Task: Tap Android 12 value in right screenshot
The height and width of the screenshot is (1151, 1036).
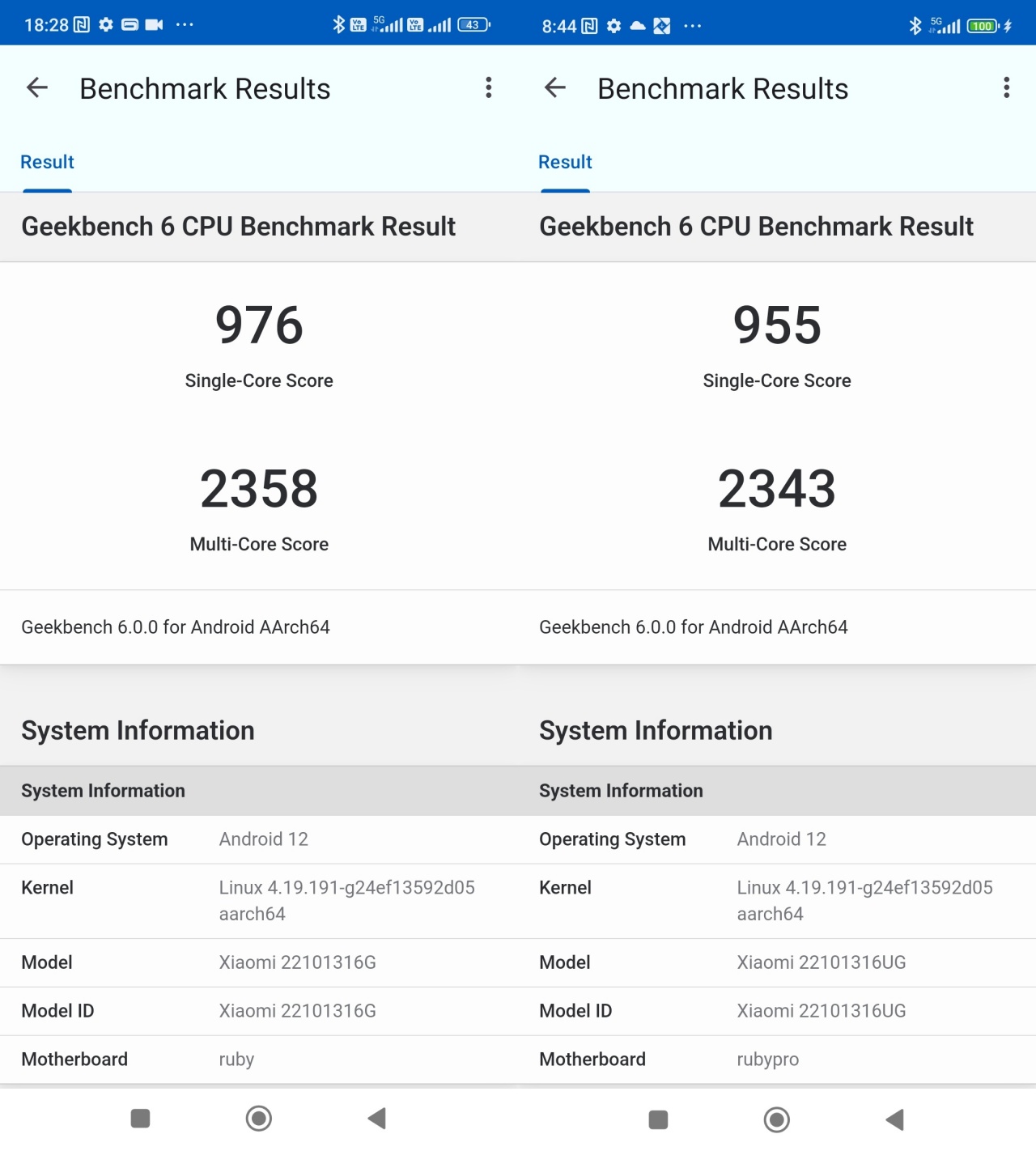Action: click(782, 839)
